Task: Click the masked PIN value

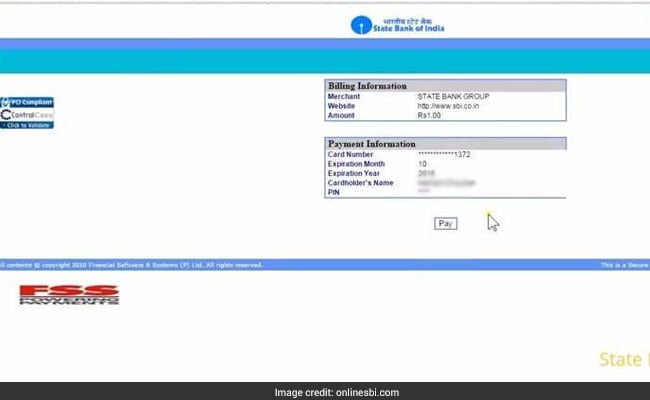Action: [424, 192]
